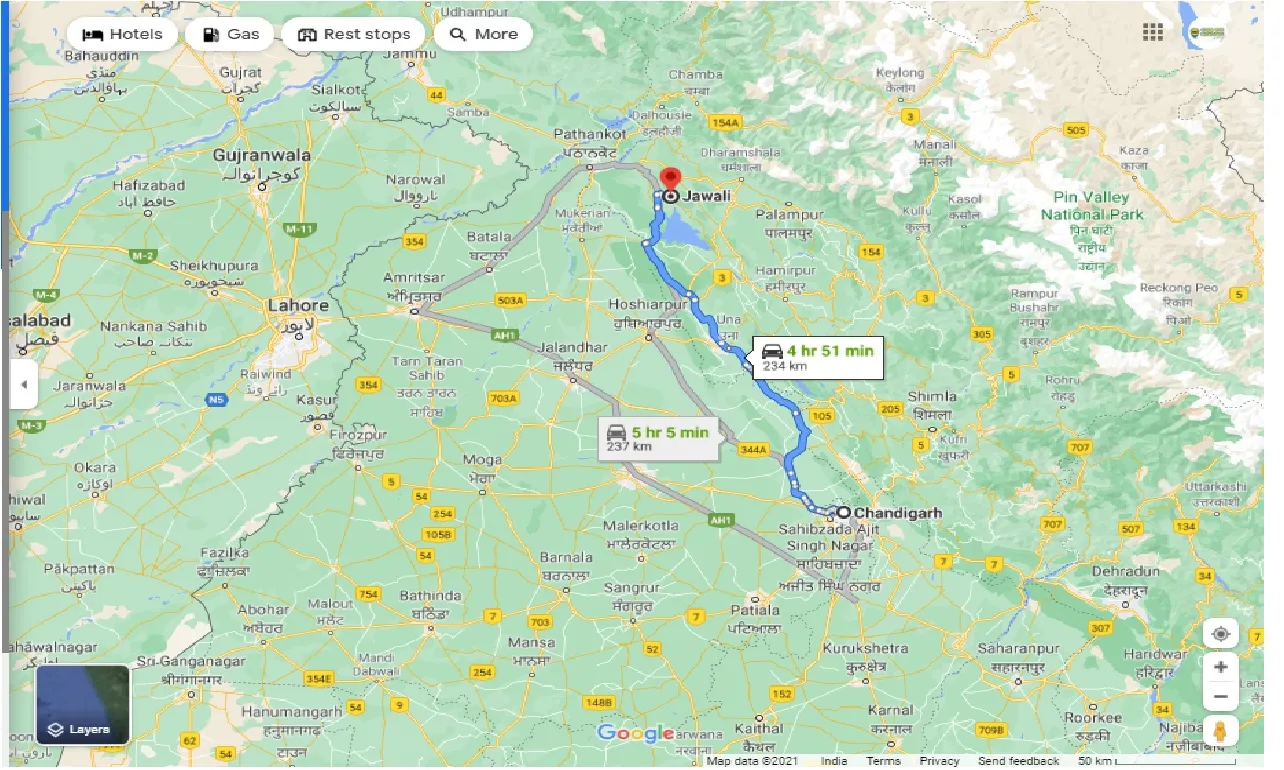Screen dimensions: 1284x770
Task: Select the Street View pegman icon
Action: [x=1220, y=731]
